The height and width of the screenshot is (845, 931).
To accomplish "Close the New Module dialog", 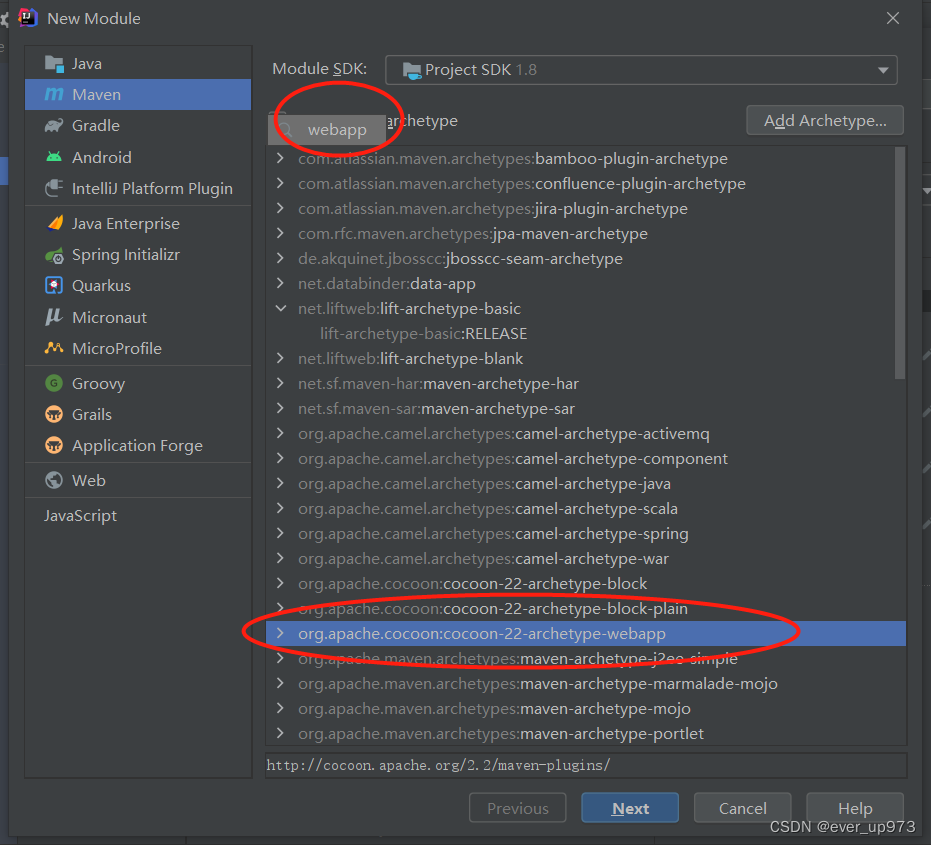I will [892, 18].
